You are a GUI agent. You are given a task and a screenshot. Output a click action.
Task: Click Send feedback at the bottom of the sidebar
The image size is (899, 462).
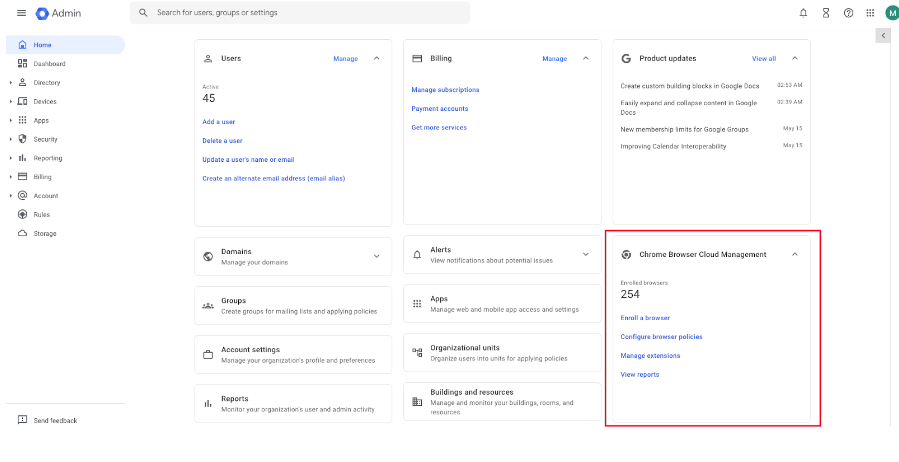pyautogui.click(x=55, y=421)
